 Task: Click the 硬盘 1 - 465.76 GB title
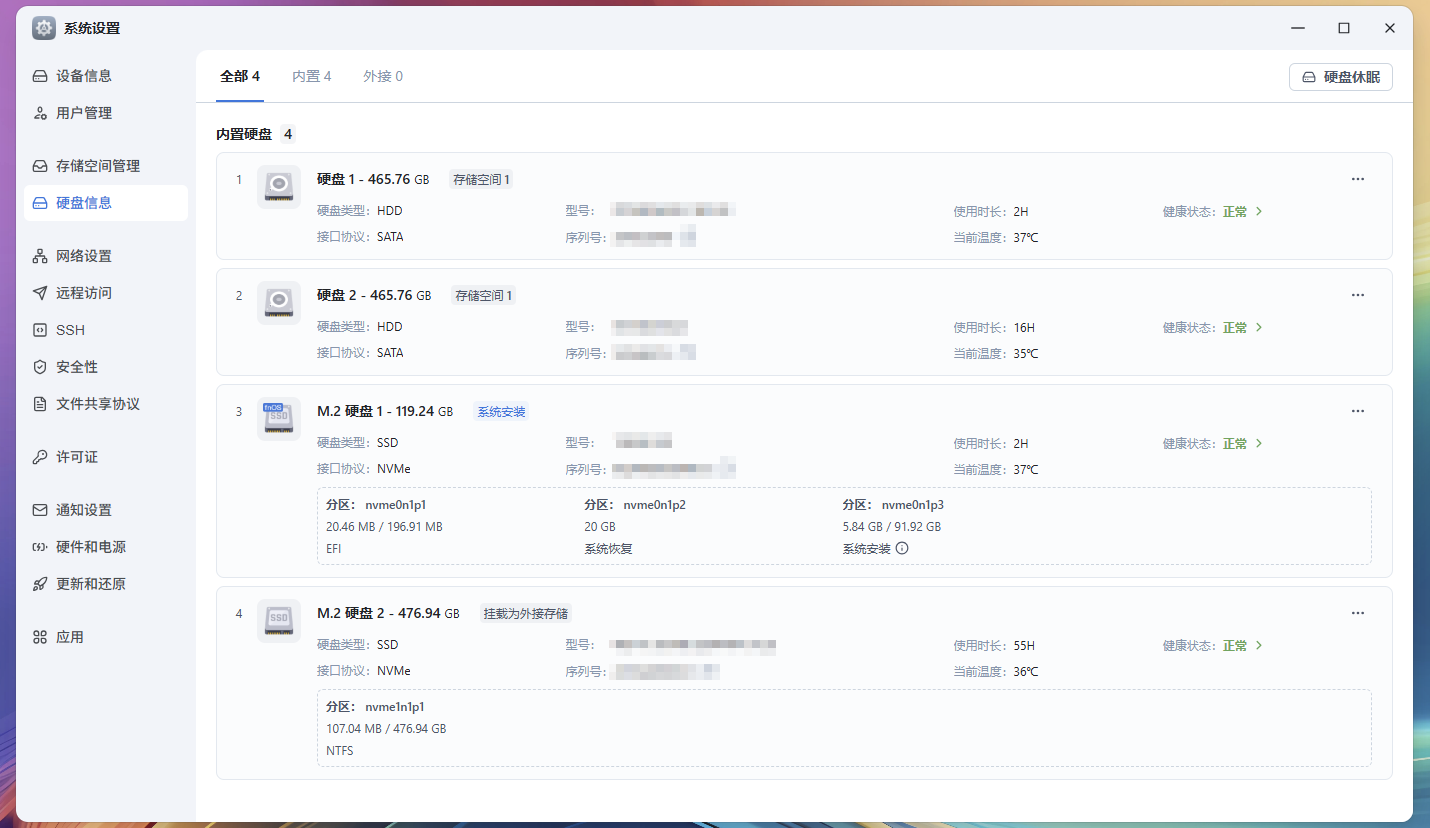point(373,180)
